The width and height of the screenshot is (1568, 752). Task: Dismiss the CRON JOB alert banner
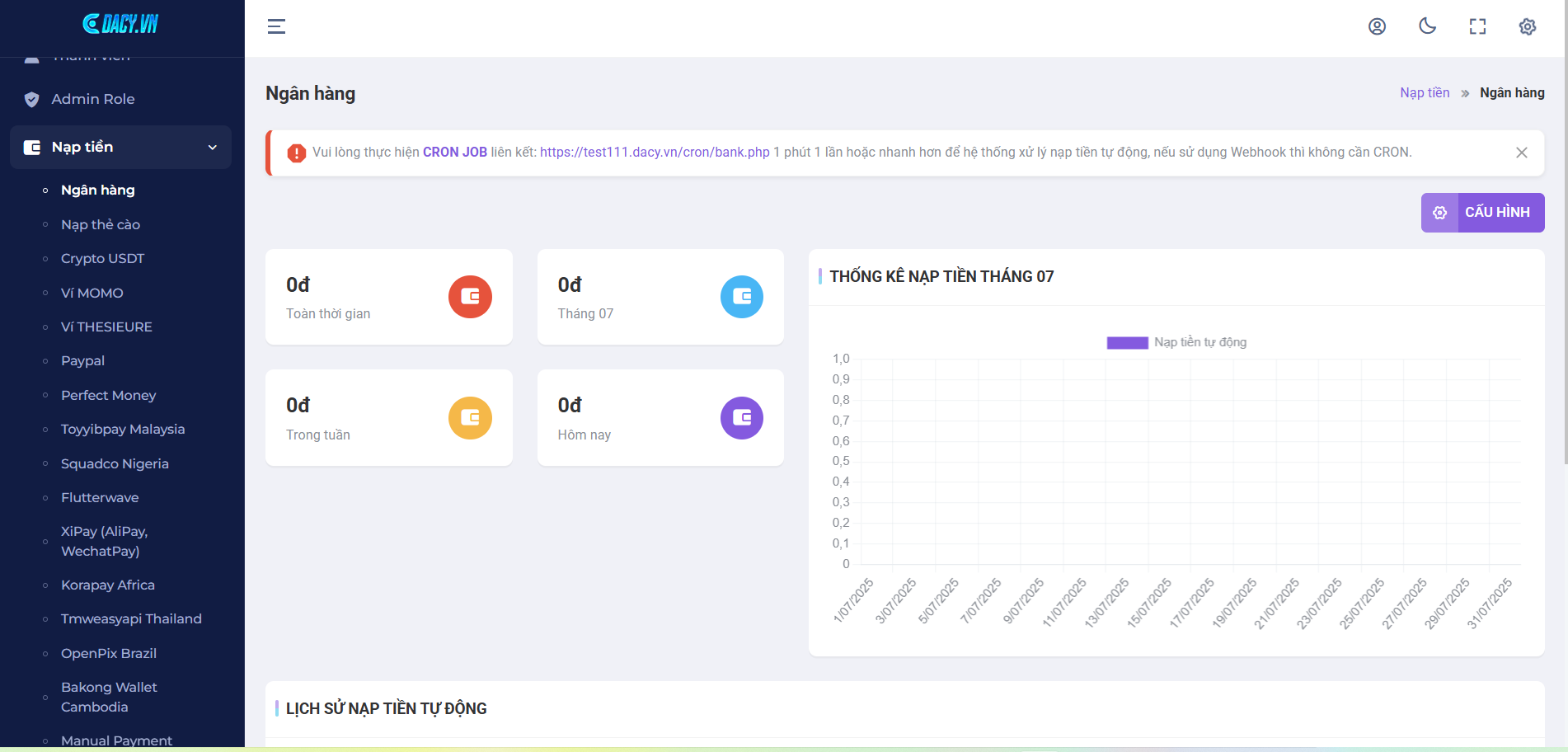(1522, 153)
